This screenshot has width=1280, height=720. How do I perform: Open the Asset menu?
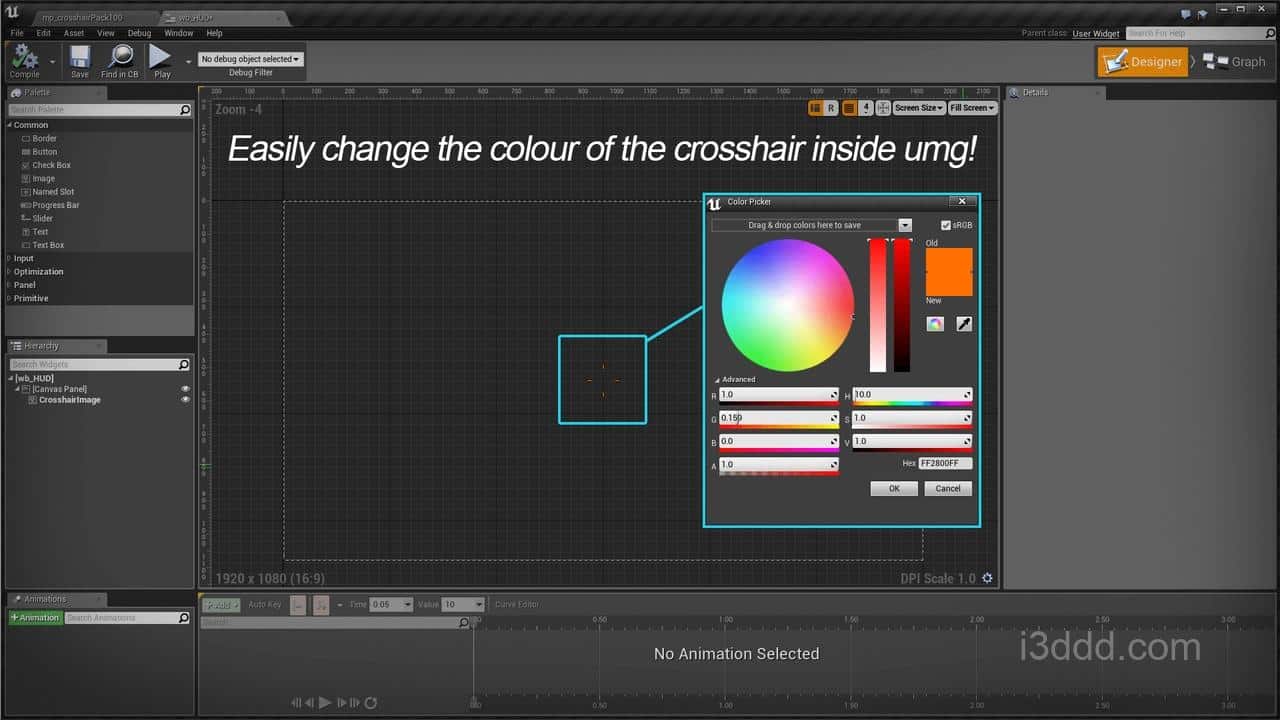click(x=74, y=33)
